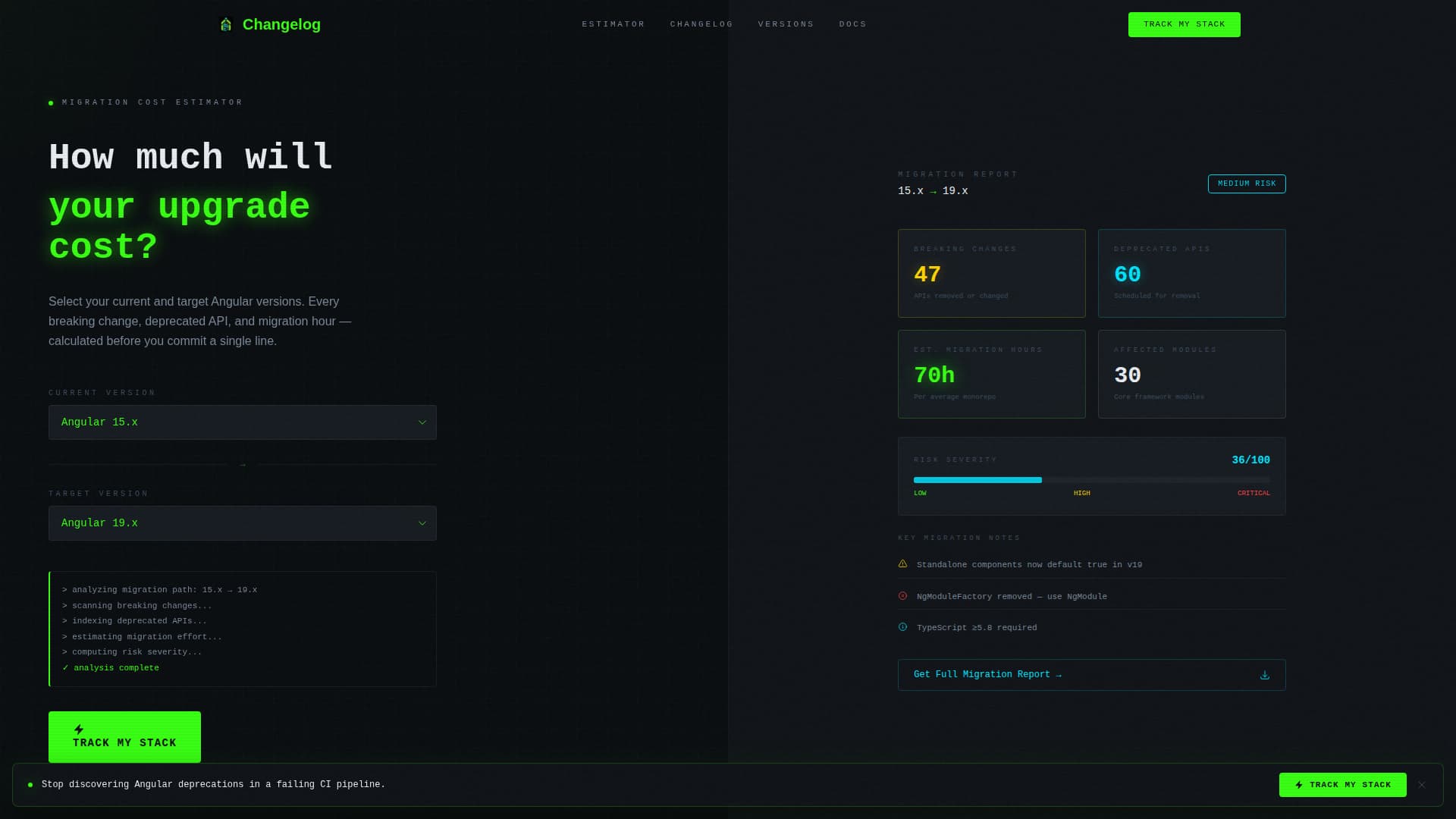Click info icon by TypeScript note
The width and height of the screenshot is (1456, 819).
(x=902, y=627)
